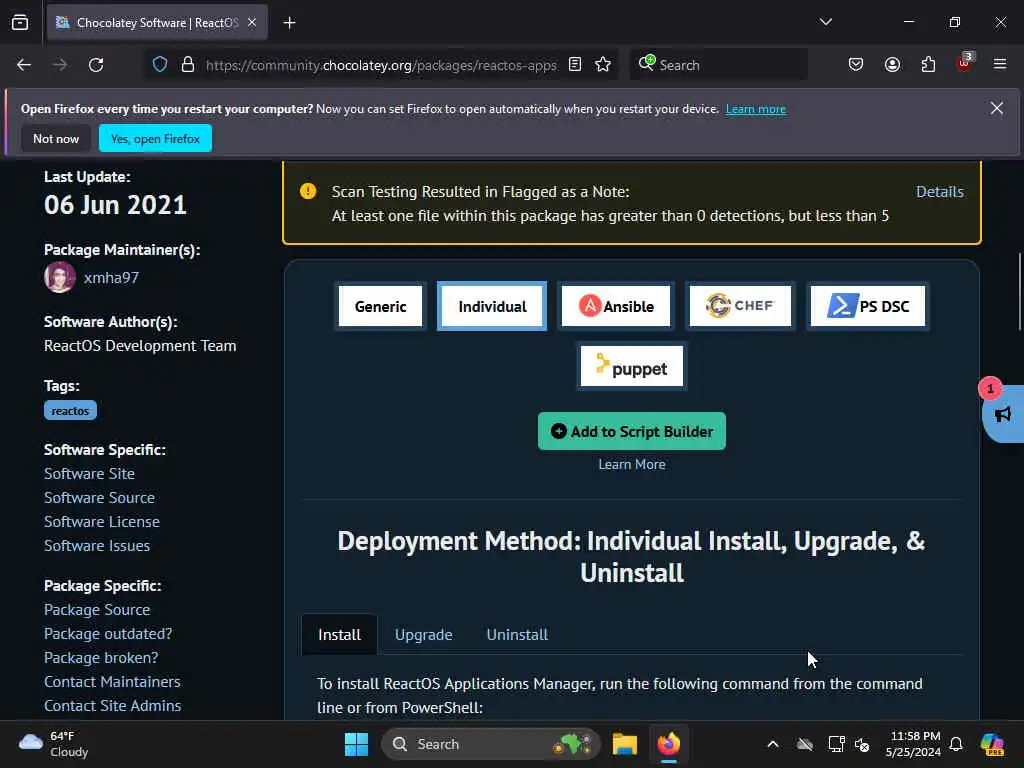Open the clock showing 11:58 PM
This screenshot has height=768, width=1024.
[913, 744]
